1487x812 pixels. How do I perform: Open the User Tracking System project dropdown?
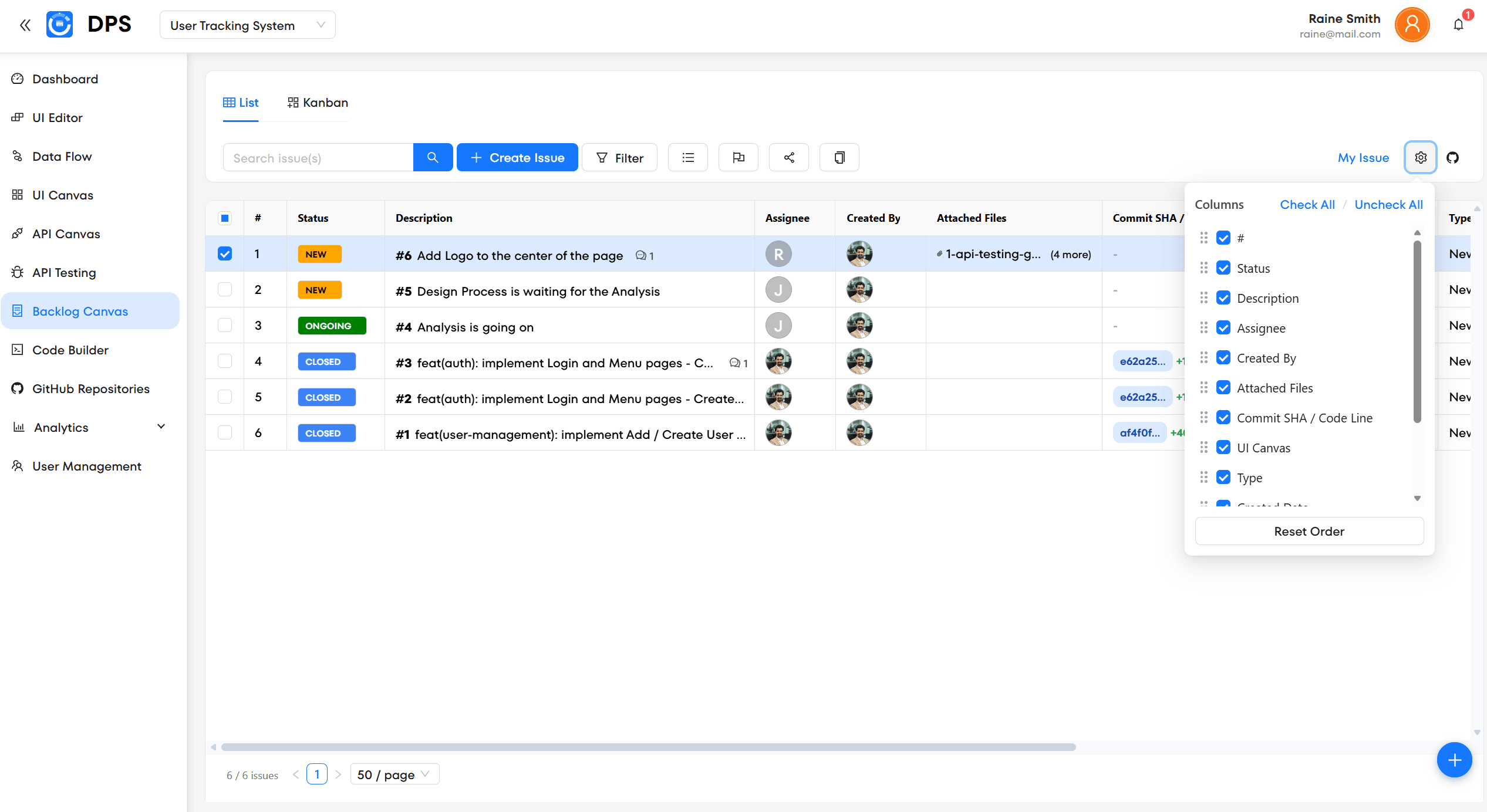(247, 25)
